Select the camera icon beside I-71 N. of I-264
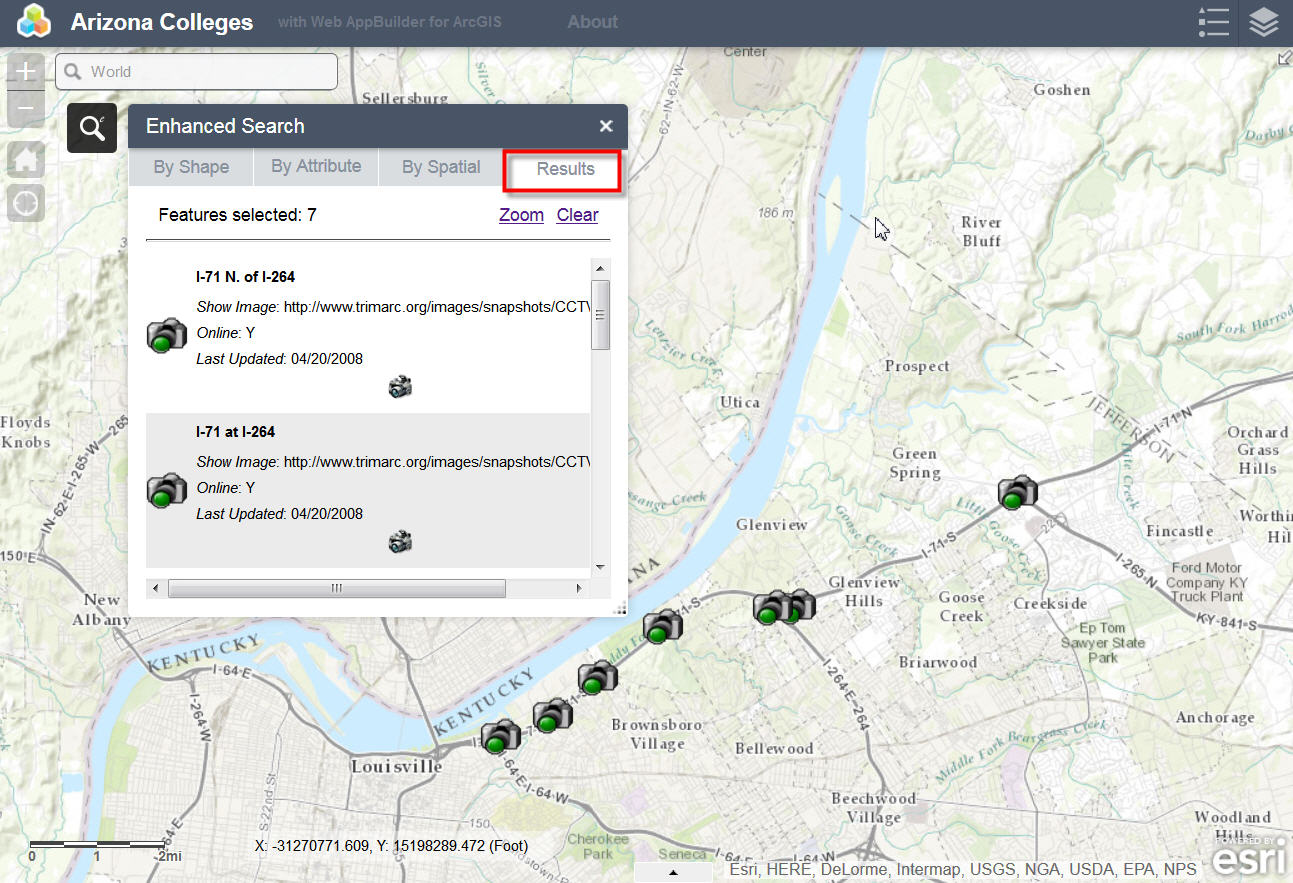The width and height of the screenshot is (1293, 883). [x=166, y=335]
